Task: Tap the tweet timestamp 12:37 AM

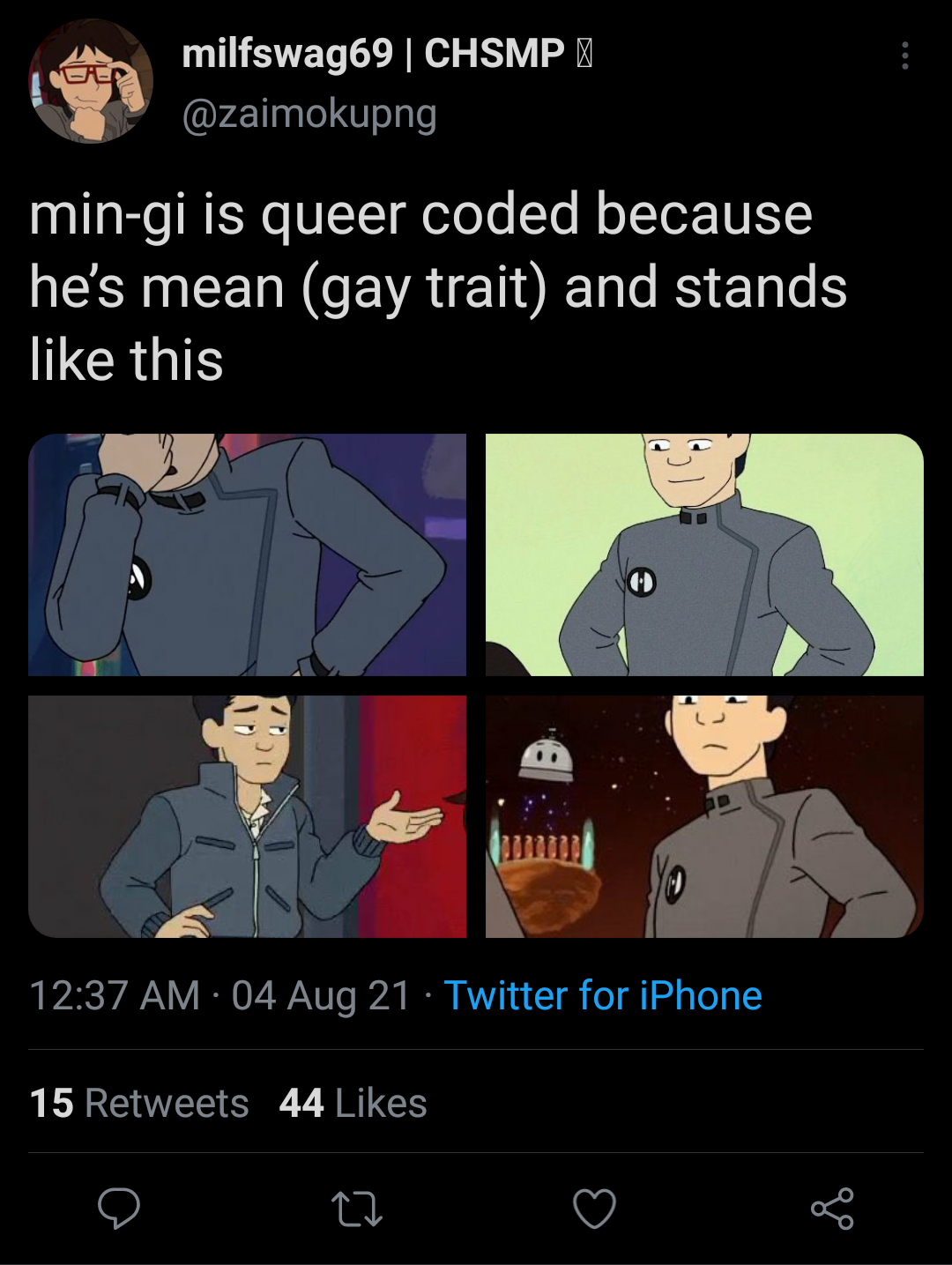Action: pyautogui.click(x=115, y=996)
